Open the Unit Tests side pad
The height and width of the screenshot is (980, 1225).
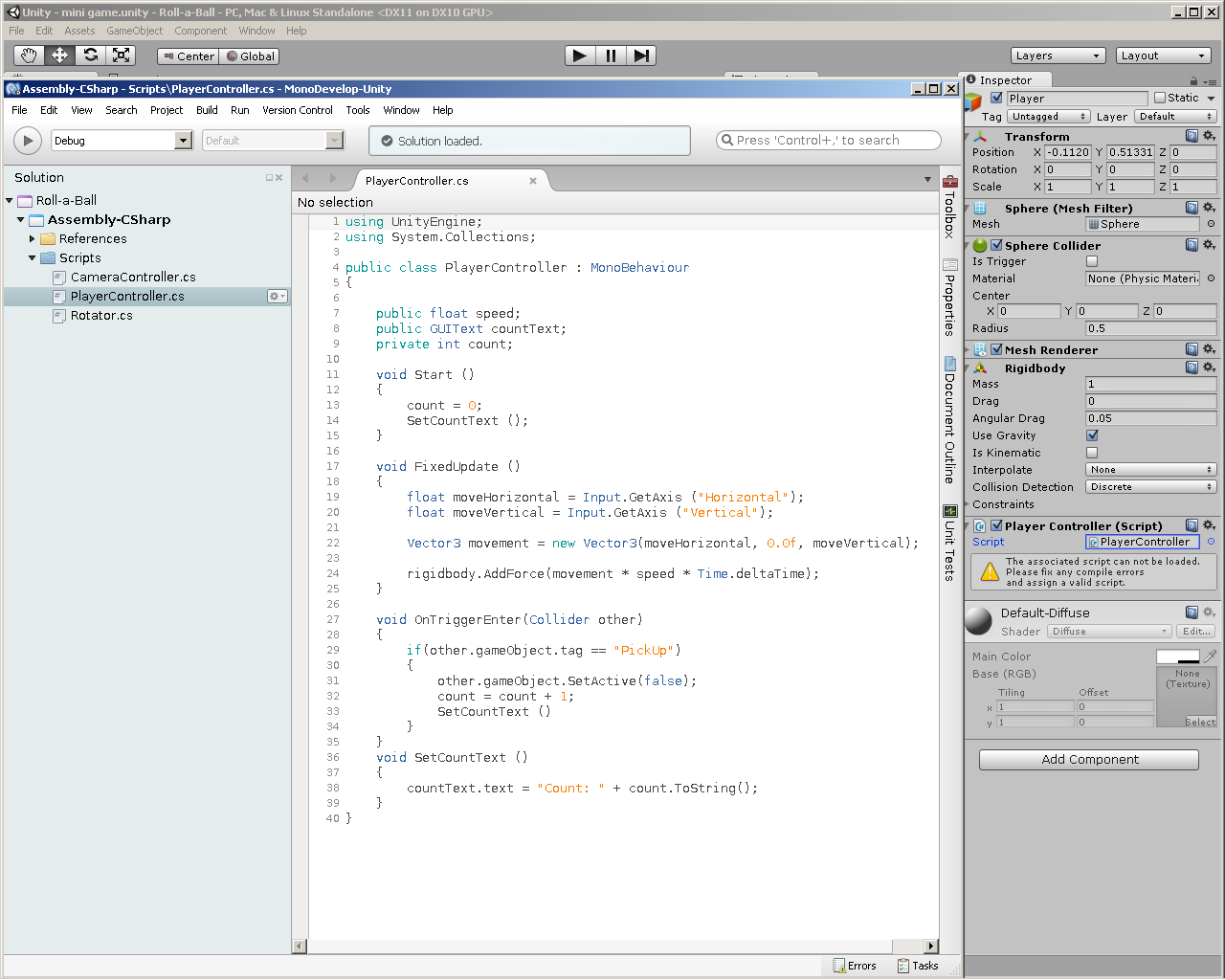point(949,543)
